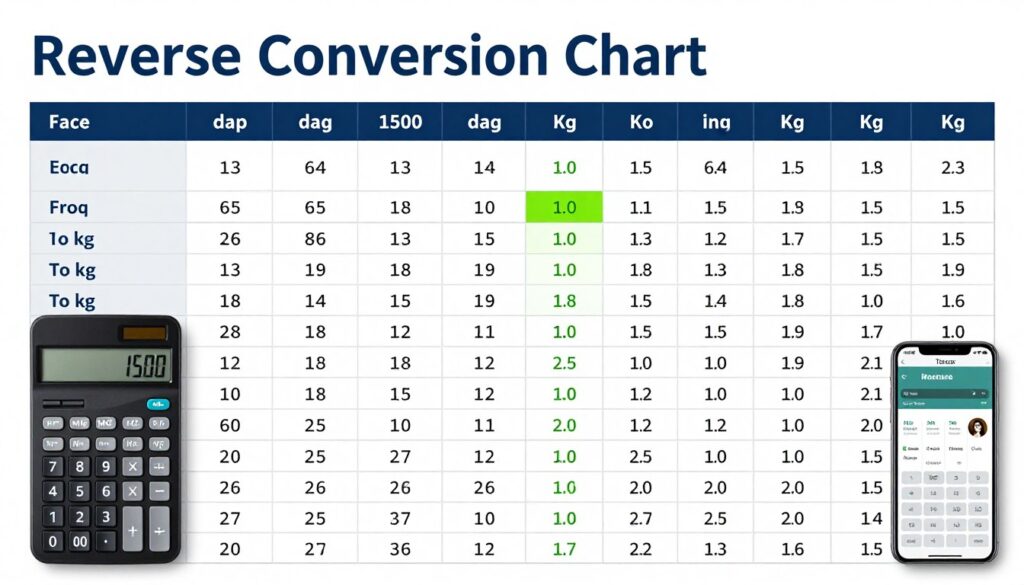Click the profile avatar on phone screen

click(x=977, y=428)
